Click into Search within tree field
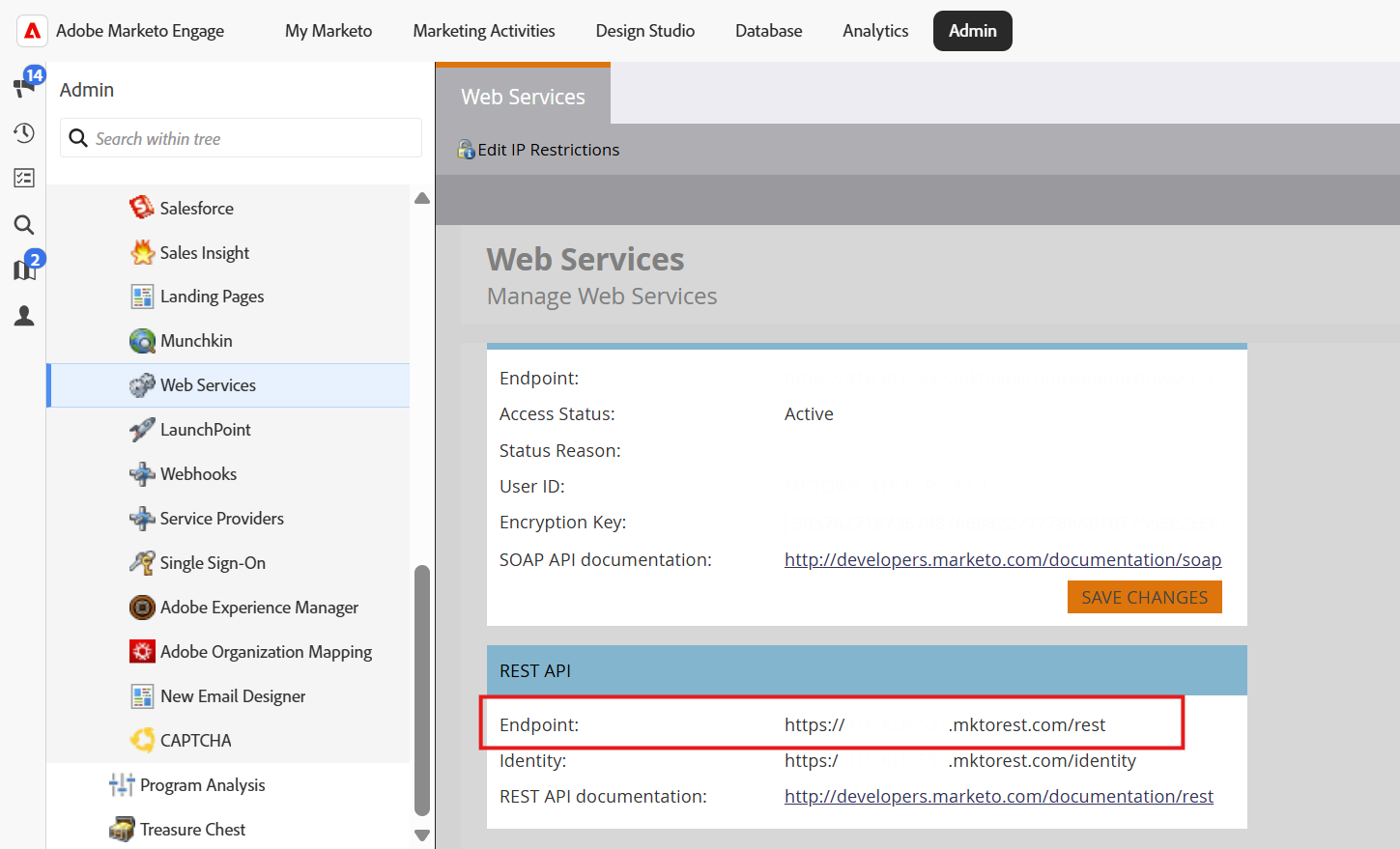Viewport: 1400px width, 849px height. coord(241,138)
